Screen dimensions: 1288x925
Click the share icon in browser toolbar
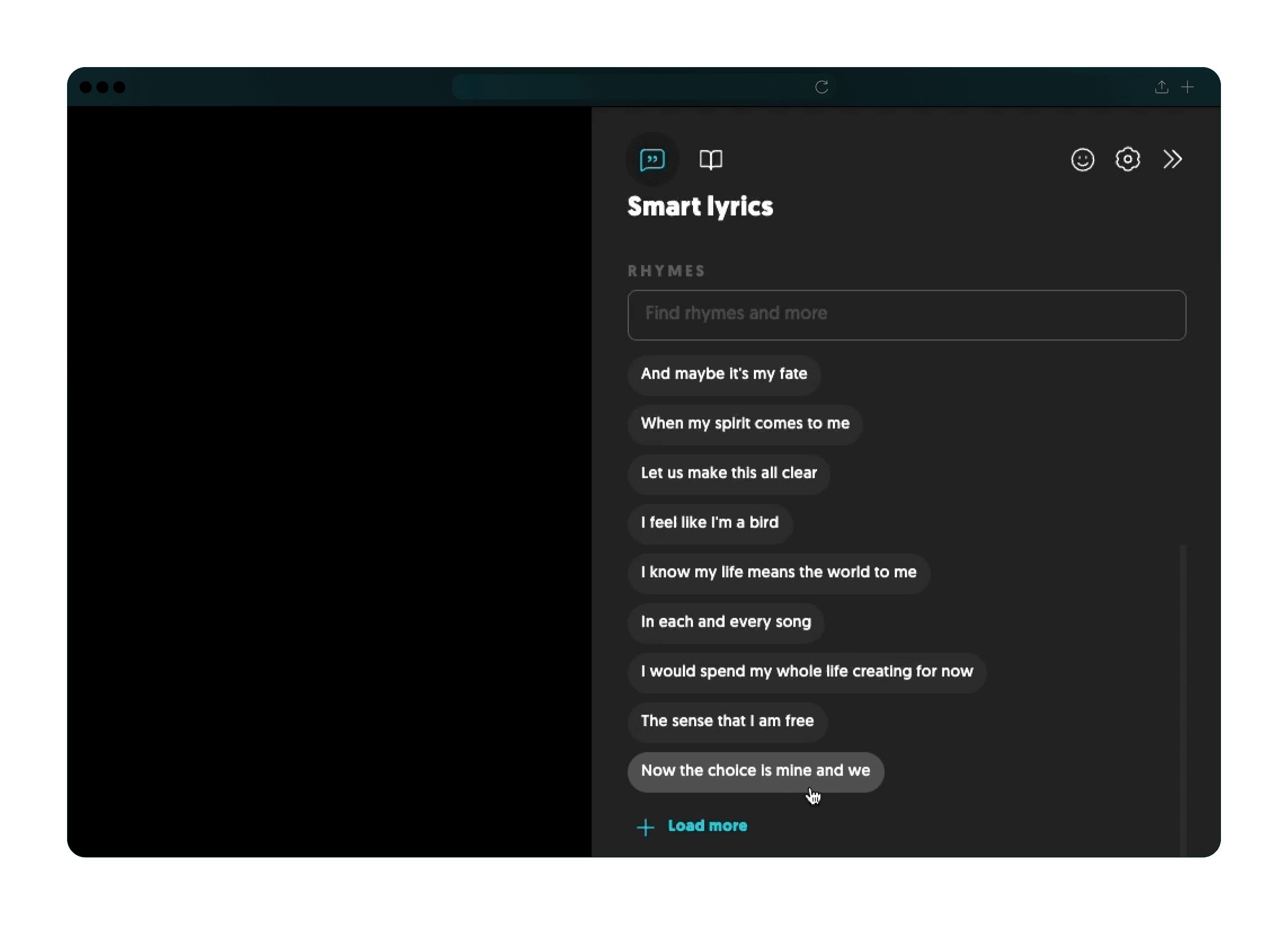point(1161,87)
